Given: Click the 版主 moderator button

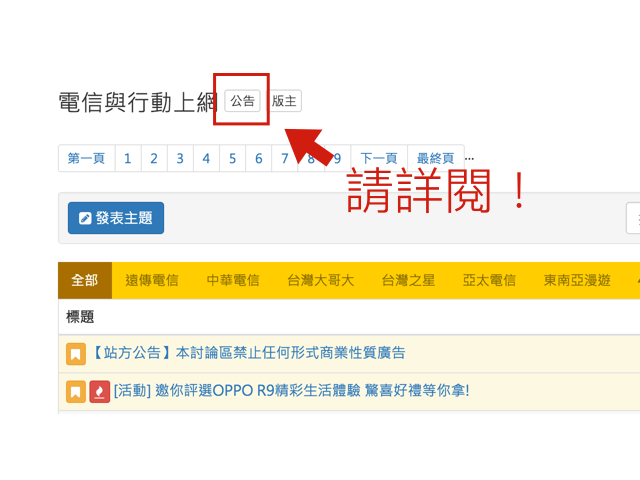Looking at the screenshot, I should point(285,101).
